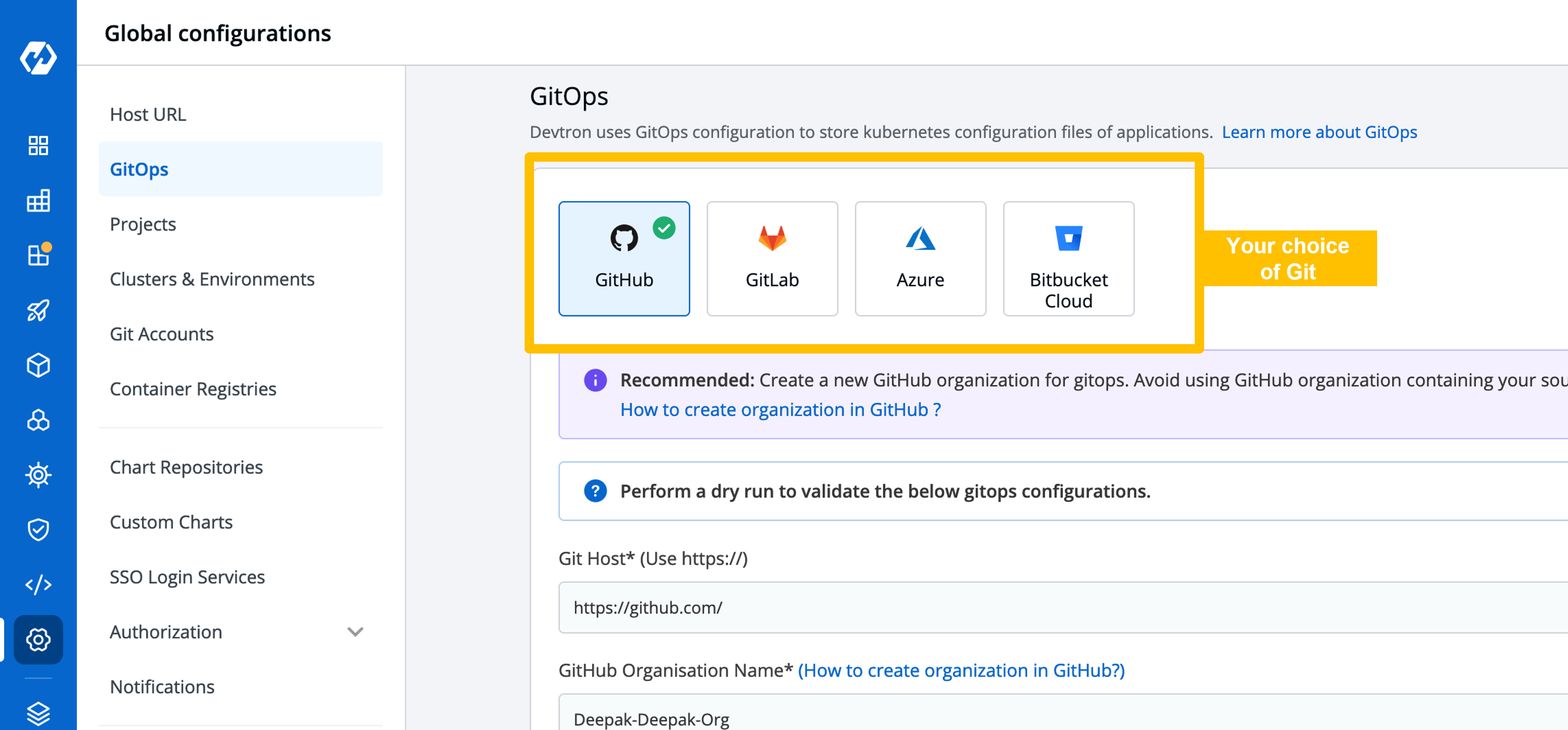Collapse the Authorization chevron

[355, 632]
